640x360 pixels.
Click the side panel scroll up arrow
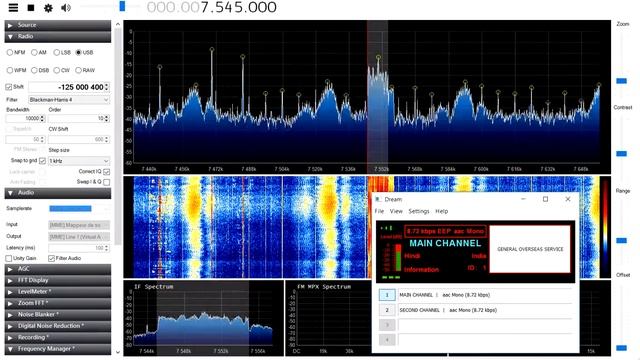[118, 24]
